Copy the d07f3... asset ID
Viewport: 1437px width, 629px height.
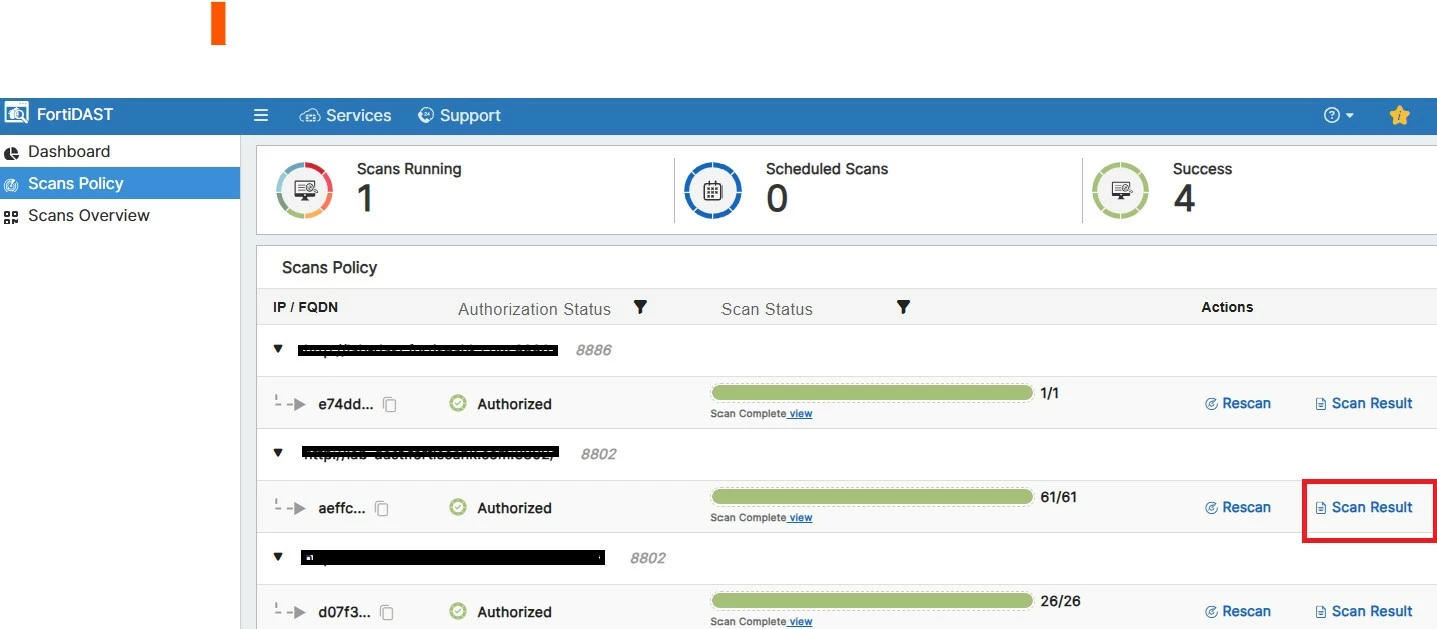pos(386,612)
